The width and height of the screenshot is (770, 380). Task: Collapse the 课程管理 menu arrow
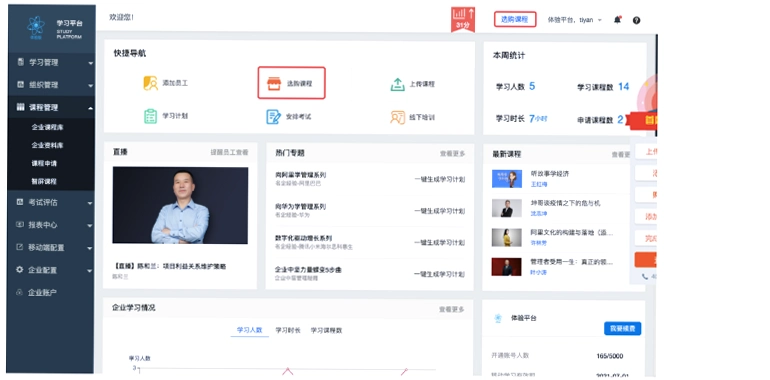click(90, 108)
